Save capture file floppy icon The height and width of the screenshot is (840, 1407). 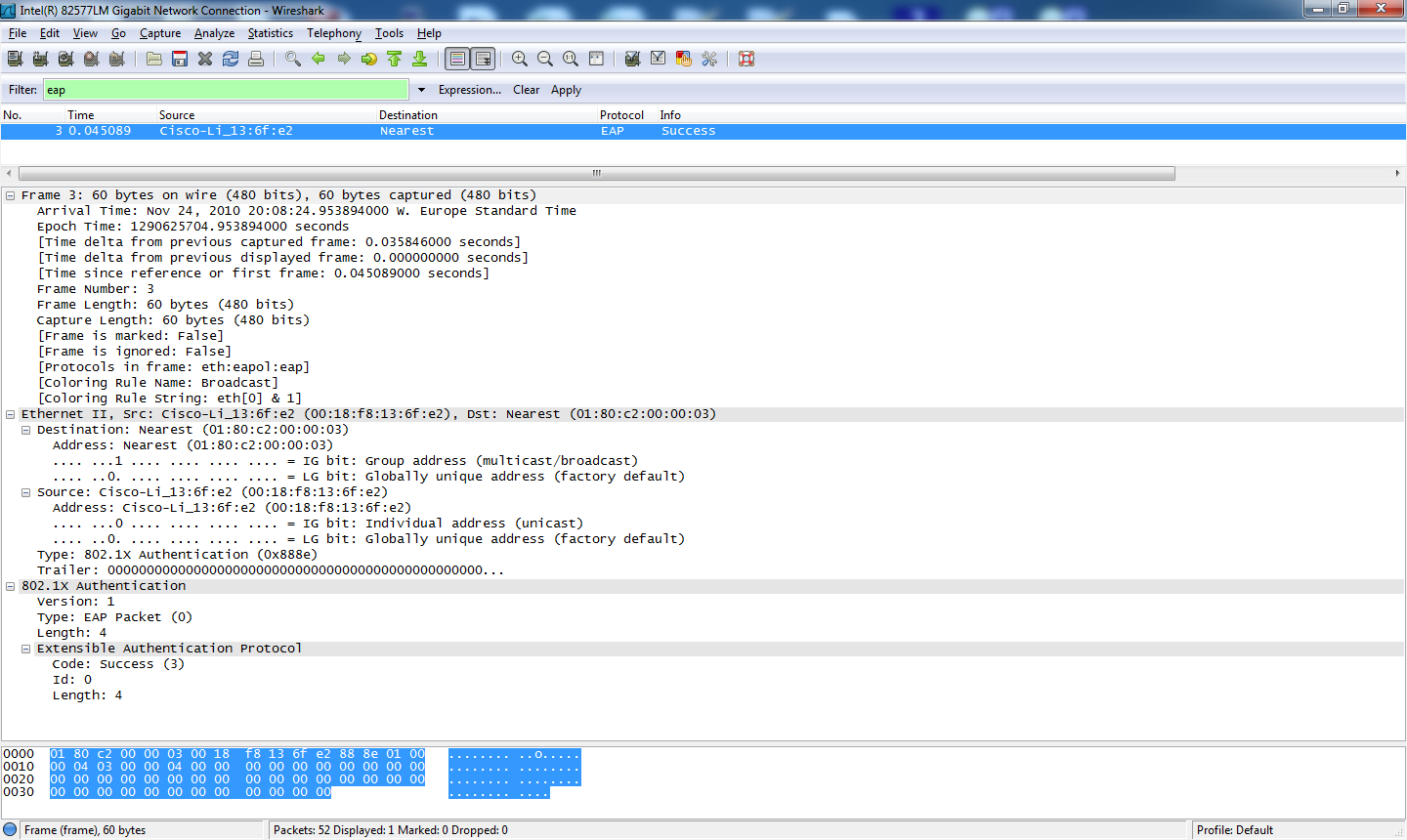180,59
